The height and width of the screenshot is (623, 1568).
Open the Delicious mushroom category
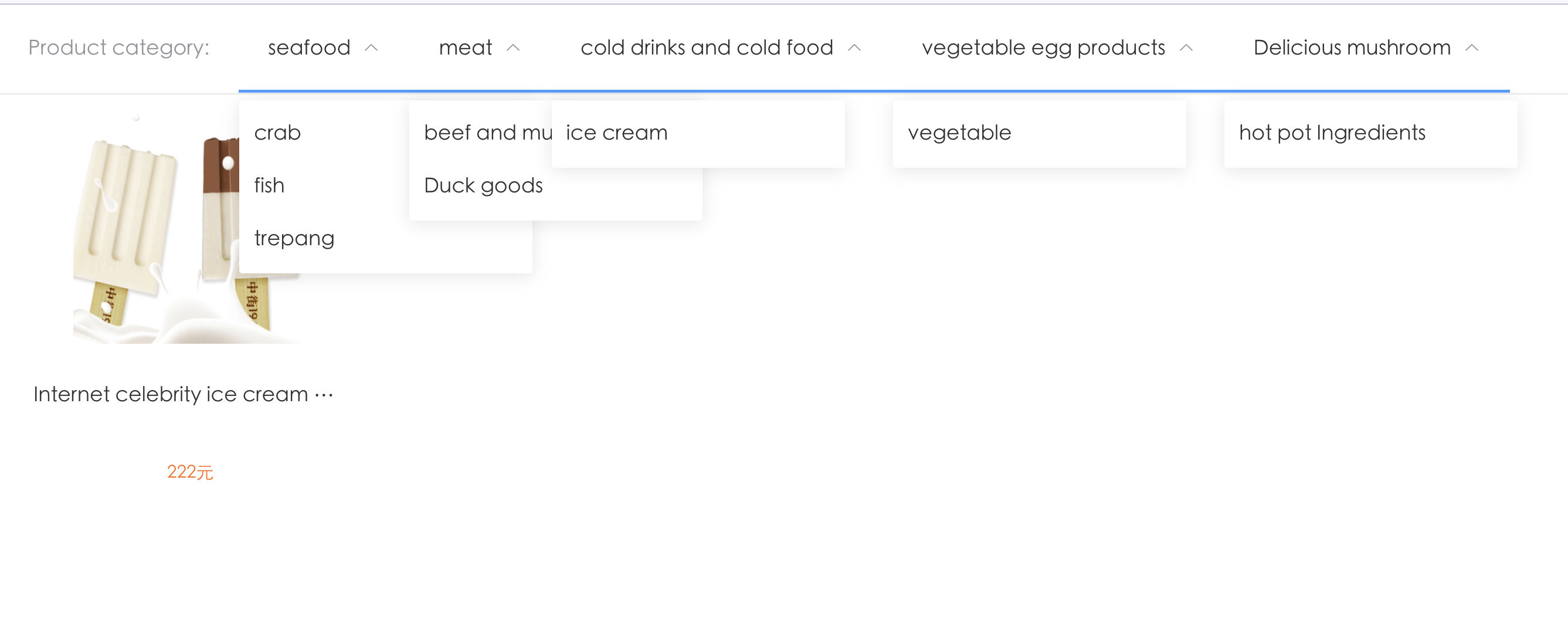point(1352,48)
